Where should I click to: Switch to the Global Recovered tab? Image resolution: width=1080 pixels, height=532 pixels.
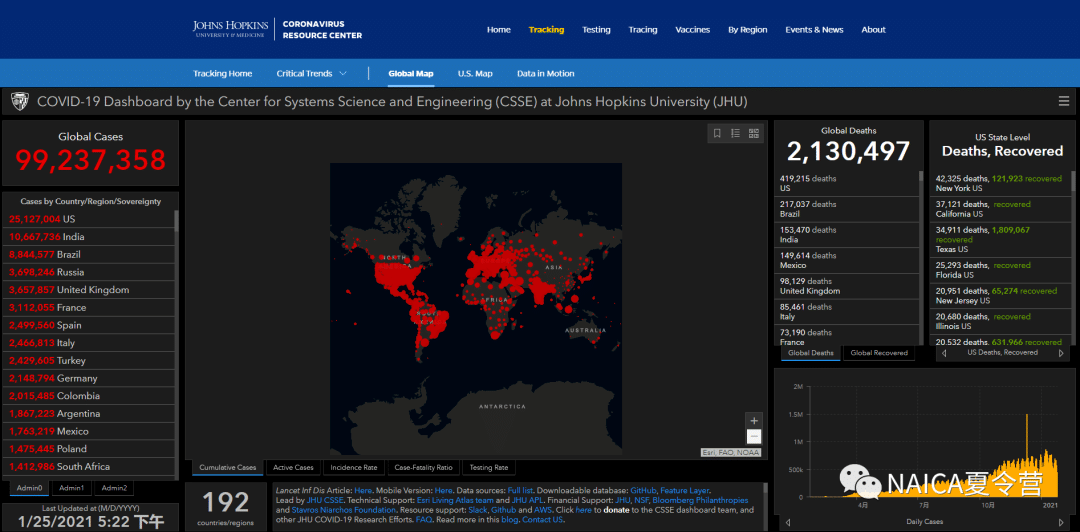pos(878,353)
